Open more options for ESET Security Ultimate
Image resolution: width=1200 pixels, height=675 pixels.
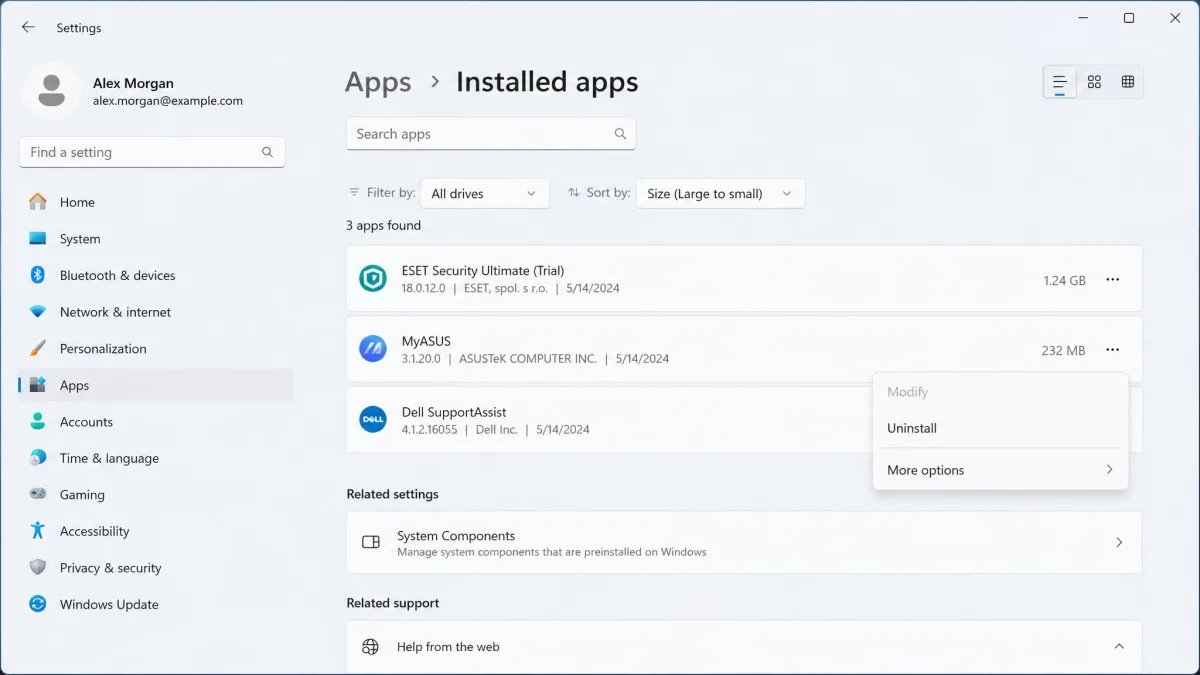coord(1112,280)
